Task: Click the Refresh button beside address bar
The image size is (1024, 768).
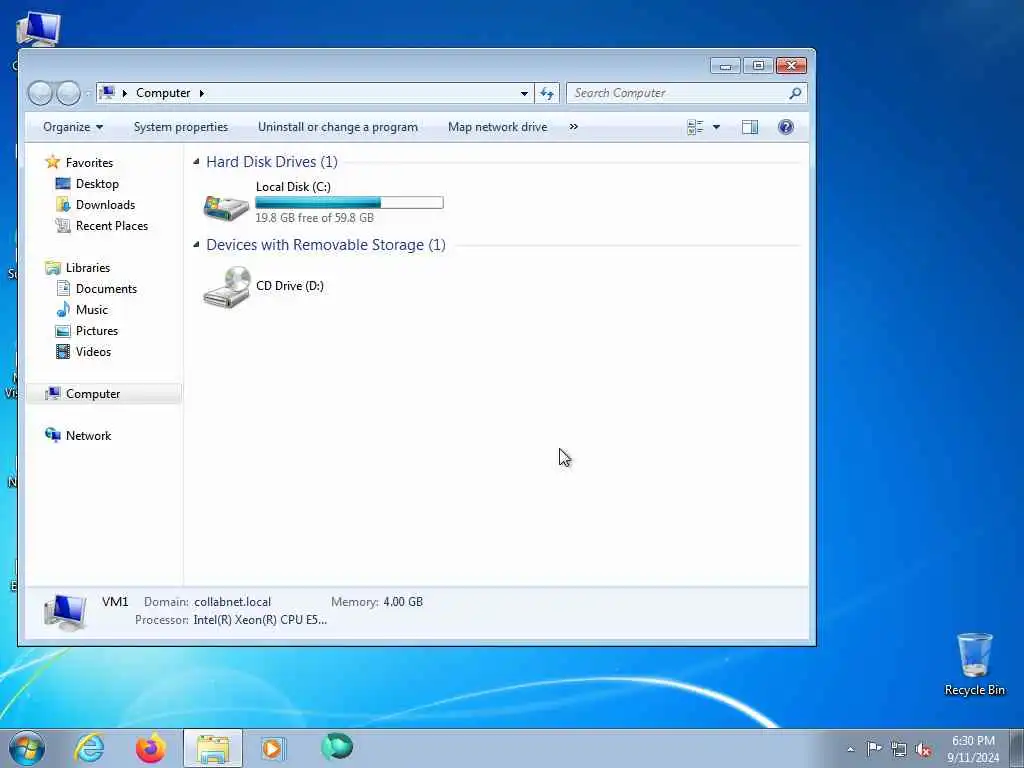Action: coord(547,93)
